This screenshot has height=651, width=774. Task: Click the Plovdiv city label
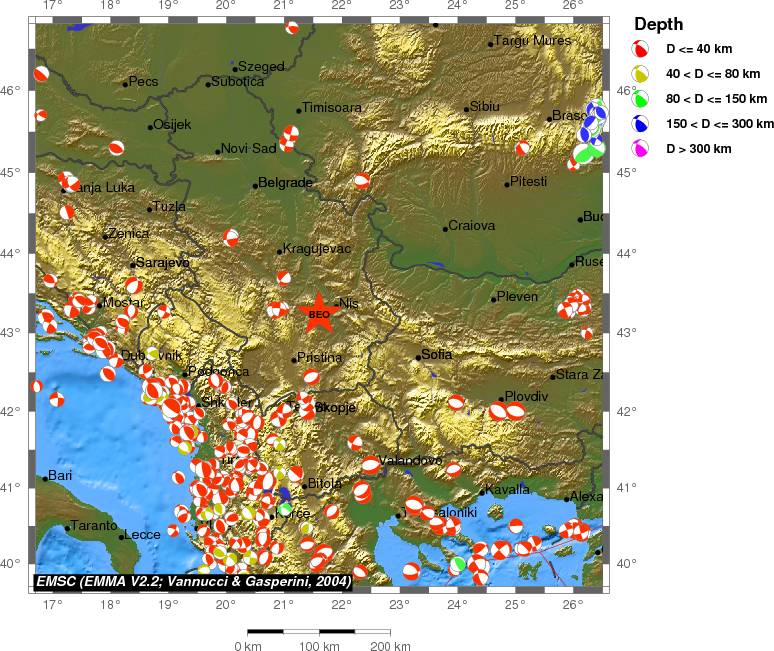[x=527, y=396]
